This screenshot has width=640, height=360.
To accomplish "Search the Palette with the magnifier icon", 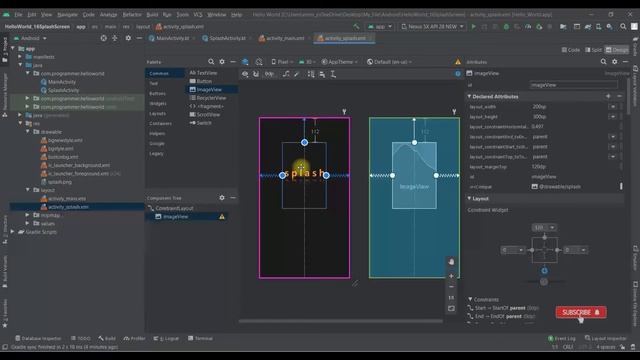I will [211, 62].
